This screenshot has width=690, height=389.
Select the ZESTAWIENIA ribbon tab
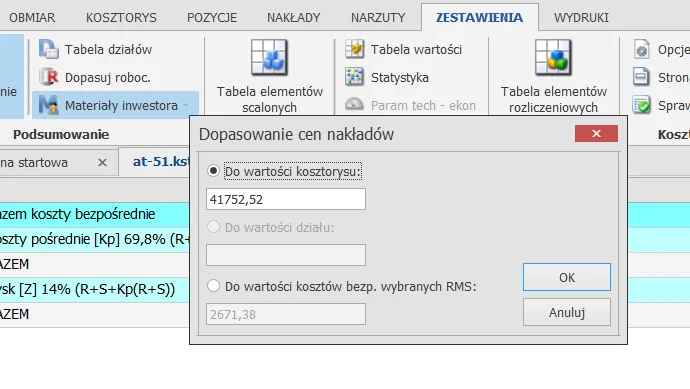(480, 18)
